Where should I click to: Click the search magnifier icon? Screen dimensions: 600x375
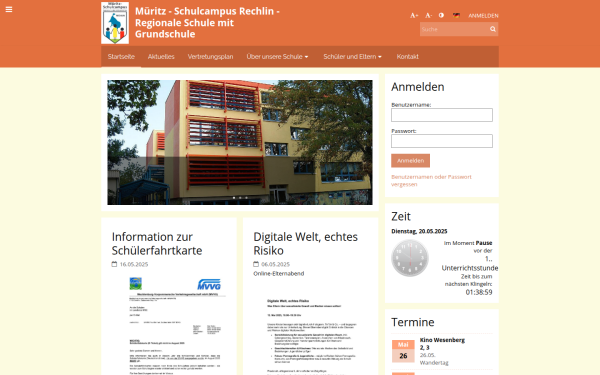(493, 29)
